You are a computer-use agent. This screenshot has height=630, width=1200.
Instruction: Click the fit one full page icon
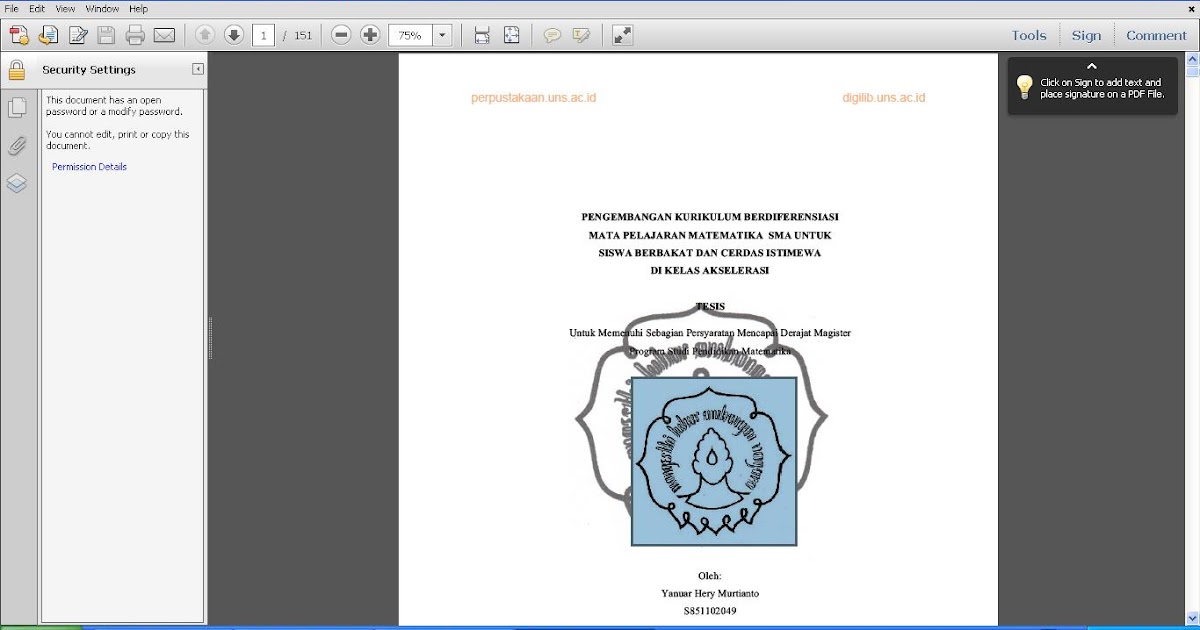511,35
